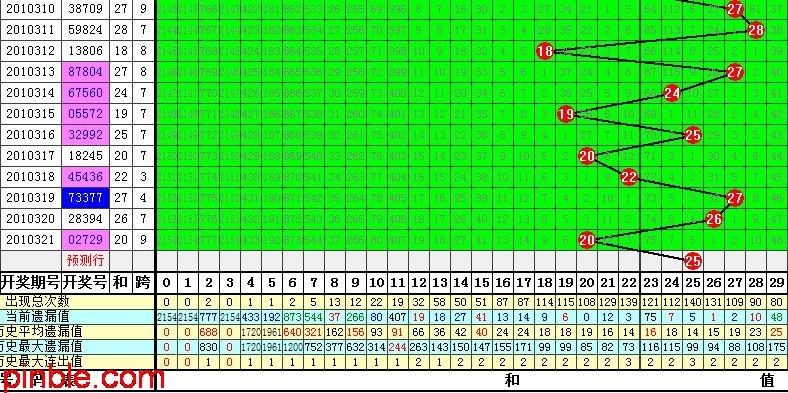Click period number 2010321

(30, 240)
